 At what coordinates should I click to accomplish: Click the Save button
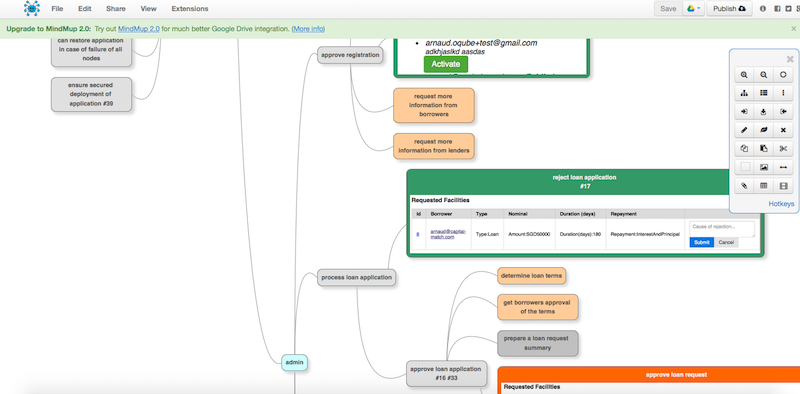[668, 9]
